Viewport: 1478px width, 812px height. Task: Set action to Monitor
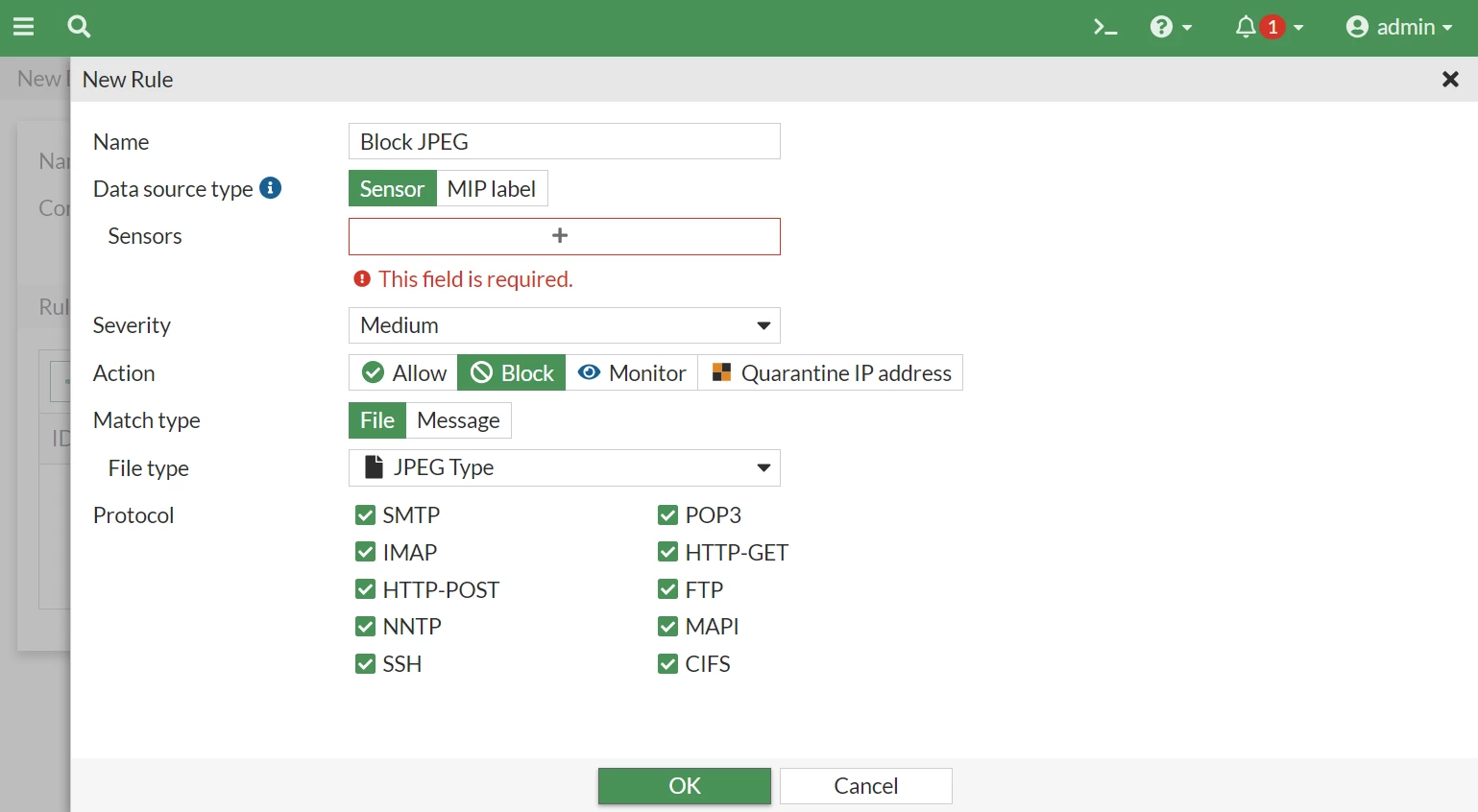(632, 373)
